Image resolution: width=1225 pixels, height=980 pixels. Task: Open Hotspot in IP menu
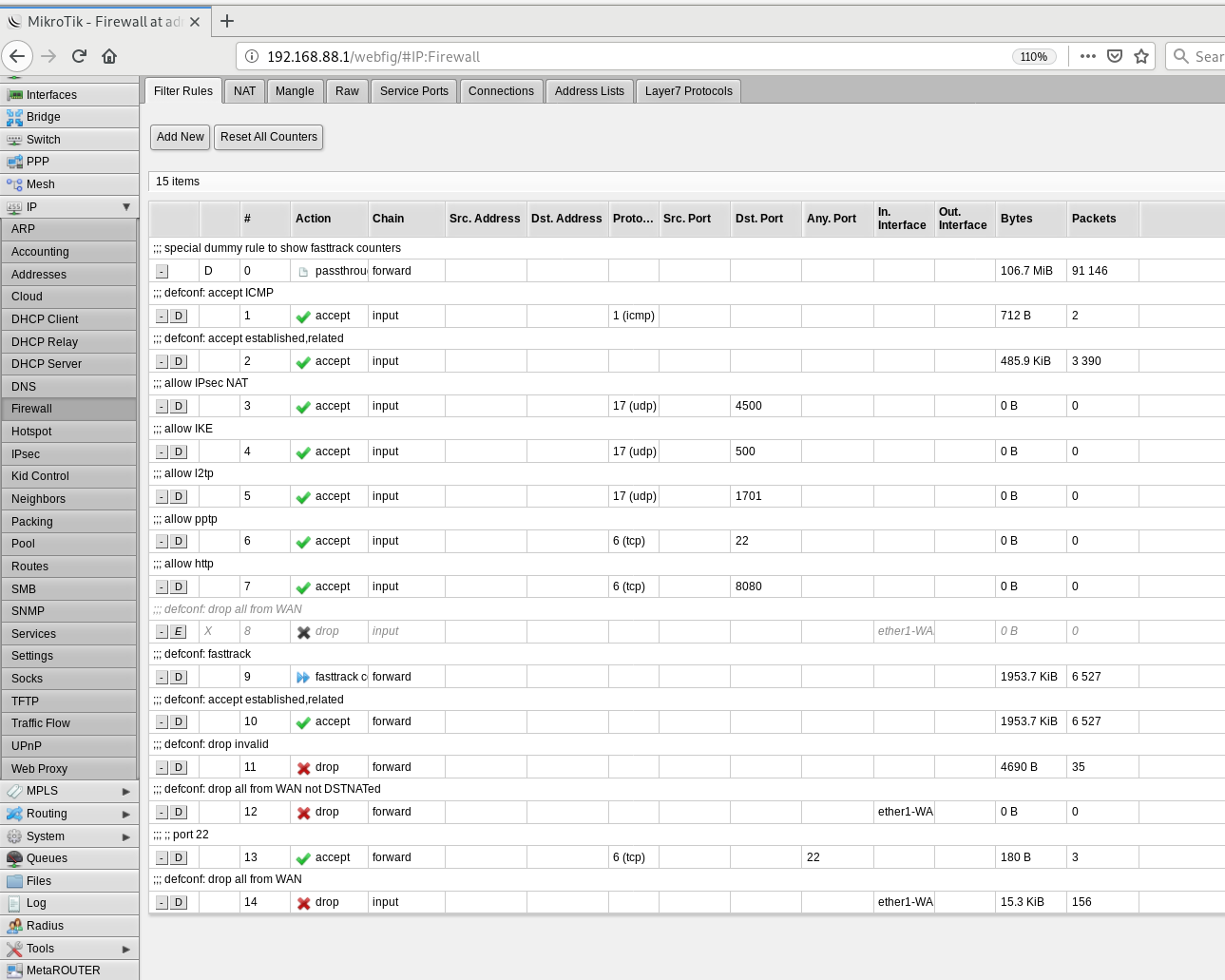click(x=68, y=432)
